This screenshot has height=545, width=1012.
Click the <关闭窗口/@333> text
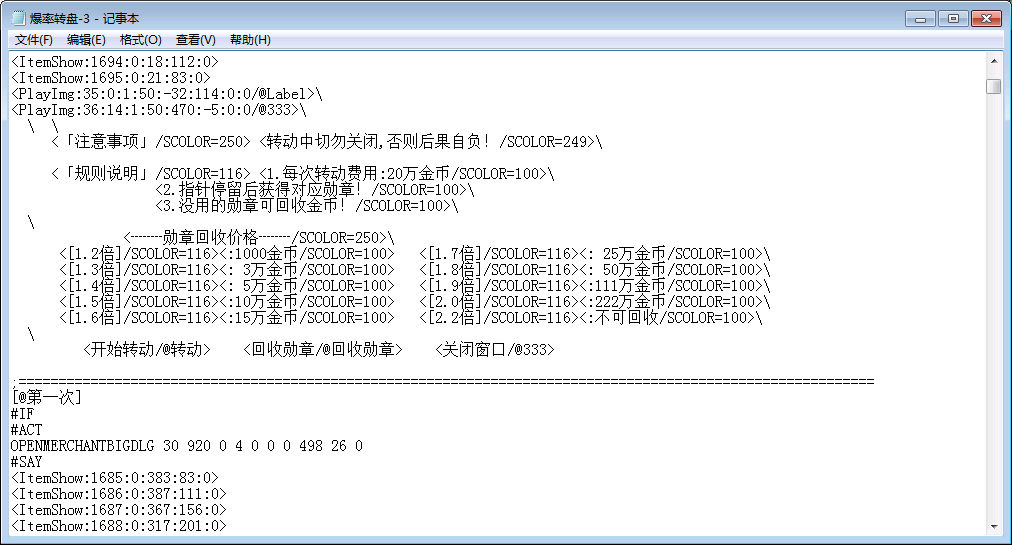494,350
